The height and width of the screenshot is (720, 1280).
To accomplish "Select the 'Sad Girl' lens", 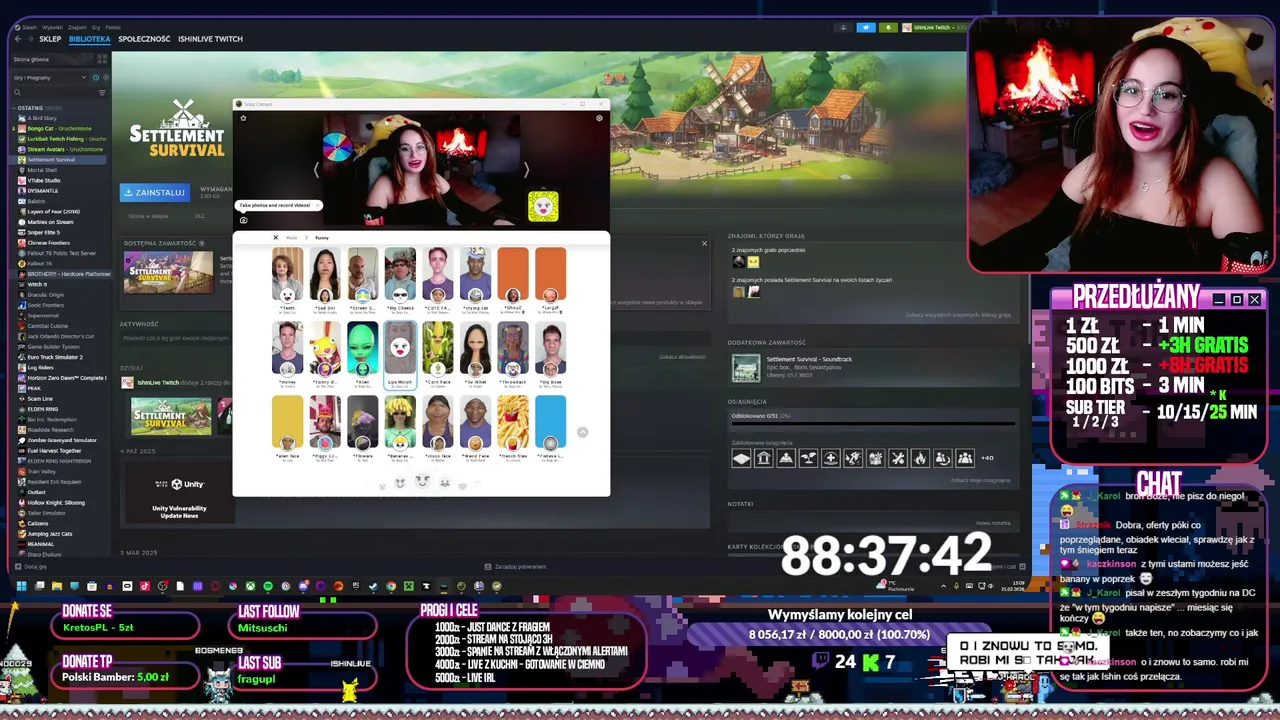I will click(x=324, y=275).
